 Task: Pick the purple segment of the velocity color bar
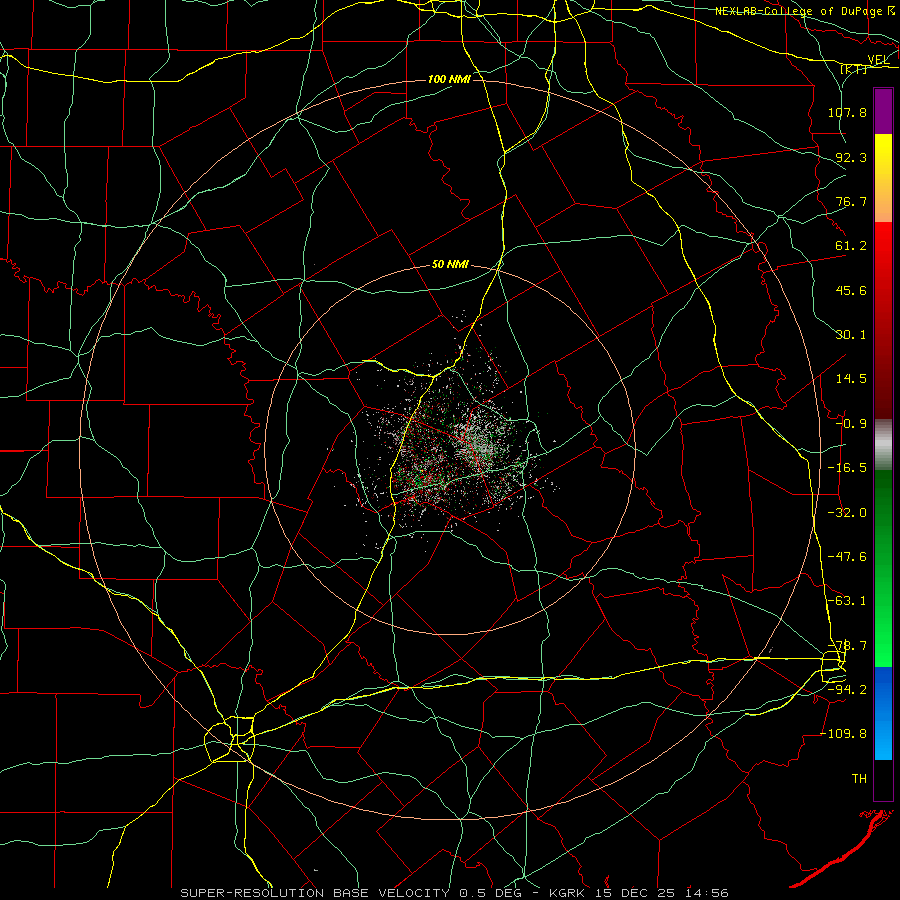(883, 111)
